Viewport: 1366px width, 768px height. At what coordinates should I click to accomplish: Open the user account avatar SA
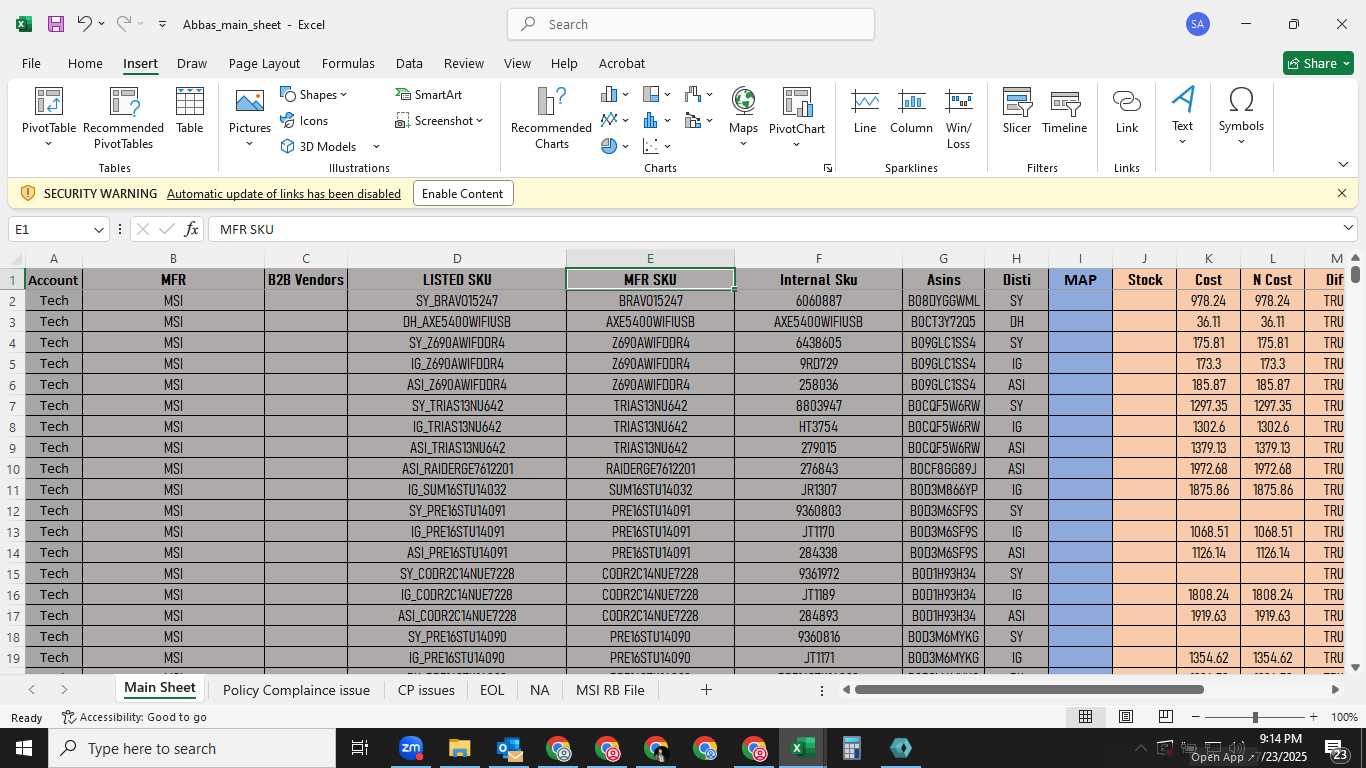click(x=1198, y=24)
